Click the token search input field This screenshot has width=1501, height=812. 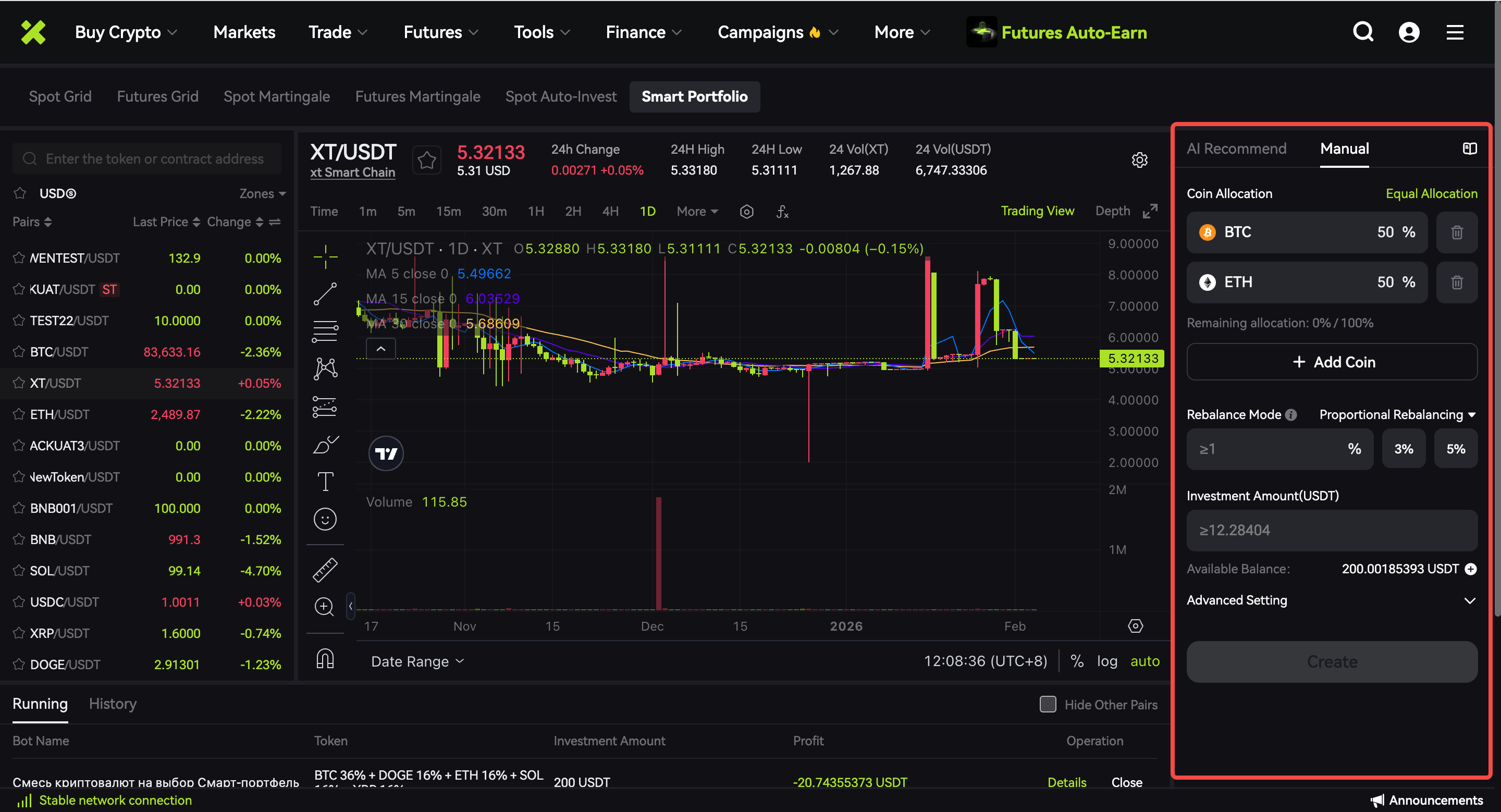147,158
